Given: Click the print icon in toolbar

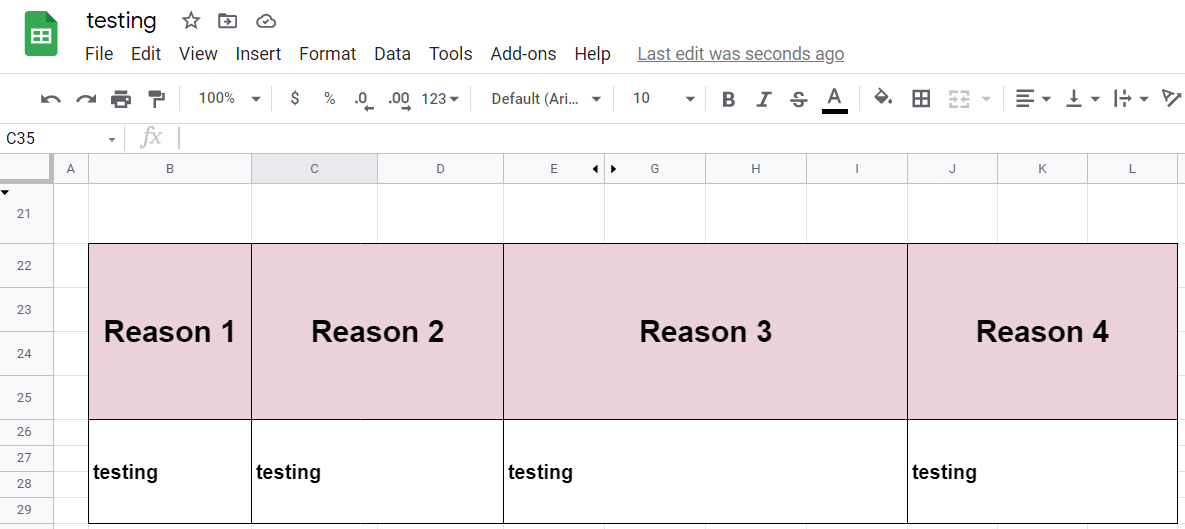Looking at the screenshot, I should (x=121, y=99).
